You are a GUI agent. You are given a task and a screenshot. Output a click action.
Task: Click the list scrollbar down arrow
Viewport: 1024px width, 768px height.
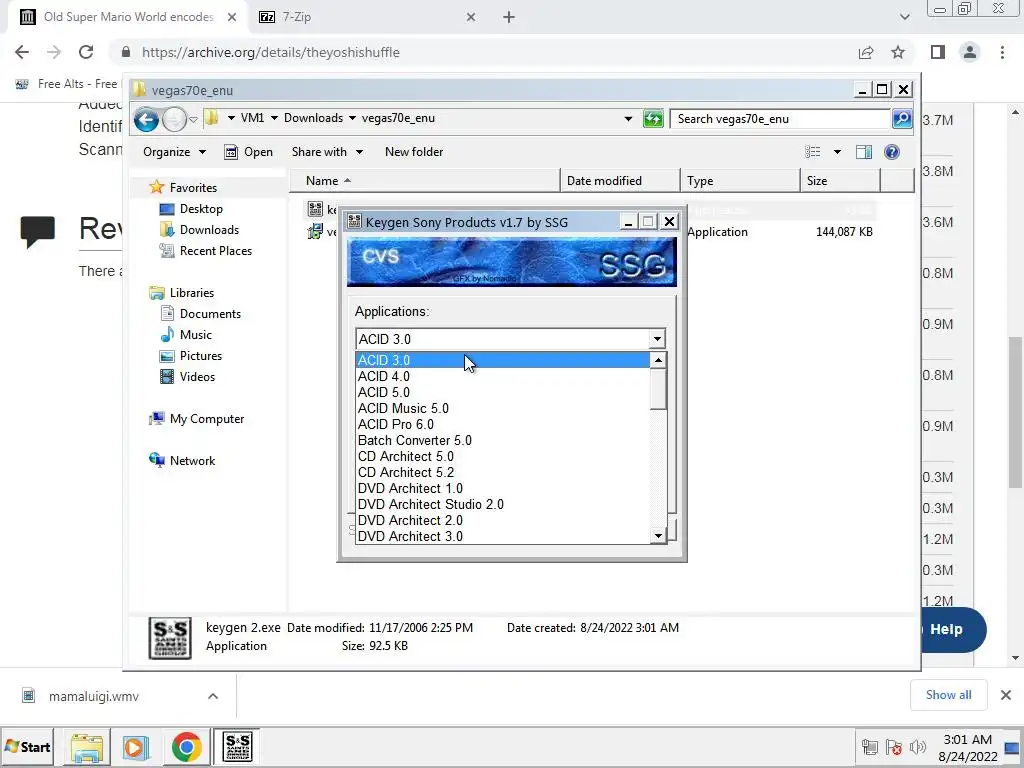[x=658, y=536]
